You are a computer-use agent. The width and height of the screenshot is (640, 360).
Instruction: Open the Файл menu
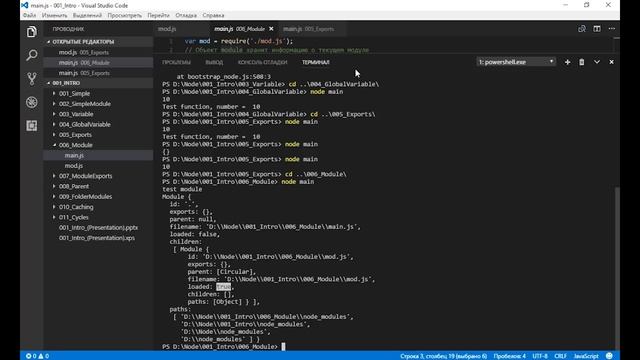click(x=29, y=16)
